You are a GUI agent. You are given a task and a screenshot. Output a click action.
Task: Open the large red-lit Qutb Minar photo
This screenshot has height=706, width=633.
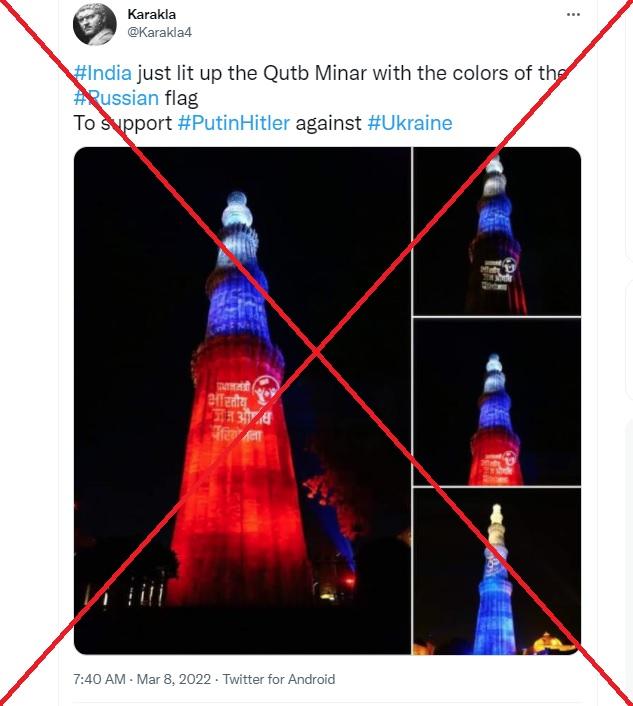tap(242, 400)
